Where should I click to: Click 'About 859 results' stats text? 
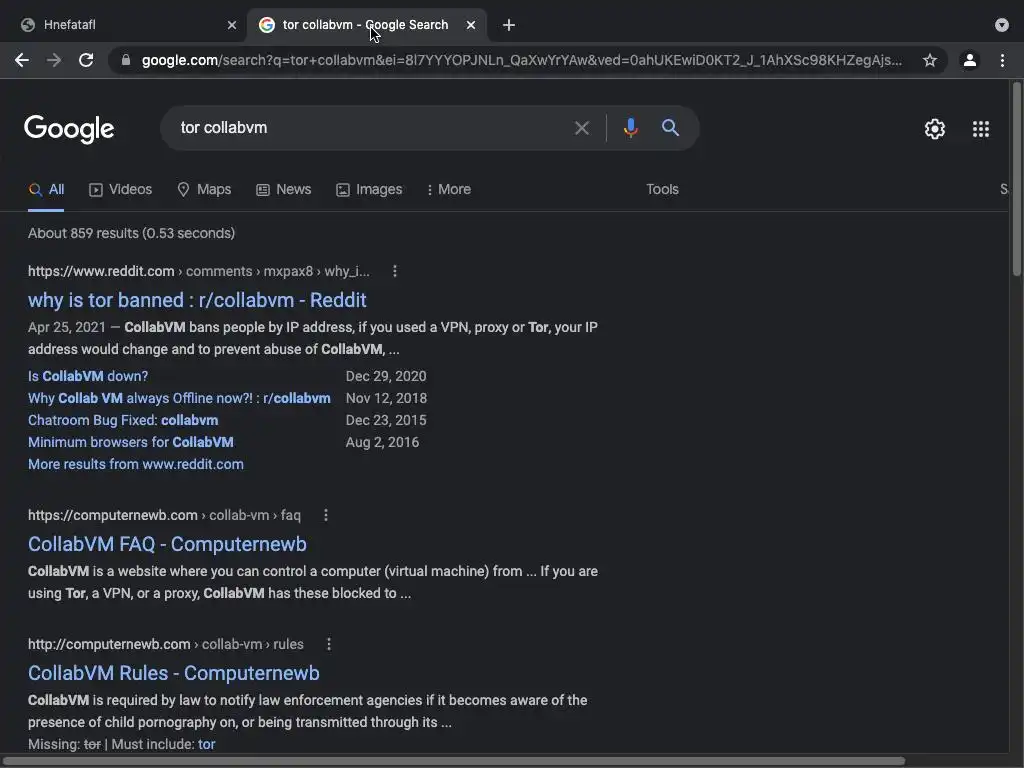point(131,233)
